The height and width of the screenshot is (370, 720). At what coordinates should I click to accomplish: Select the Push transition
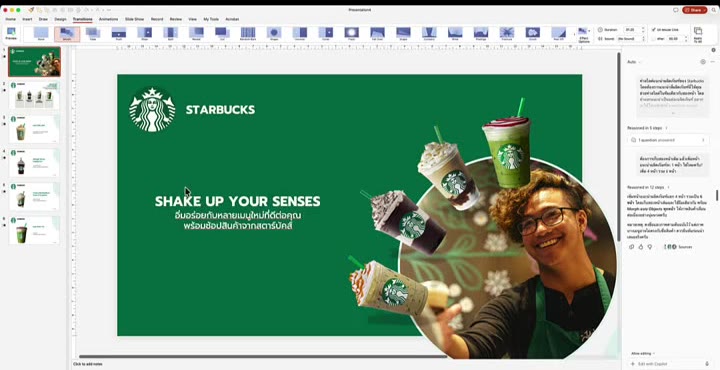[118, 34]
